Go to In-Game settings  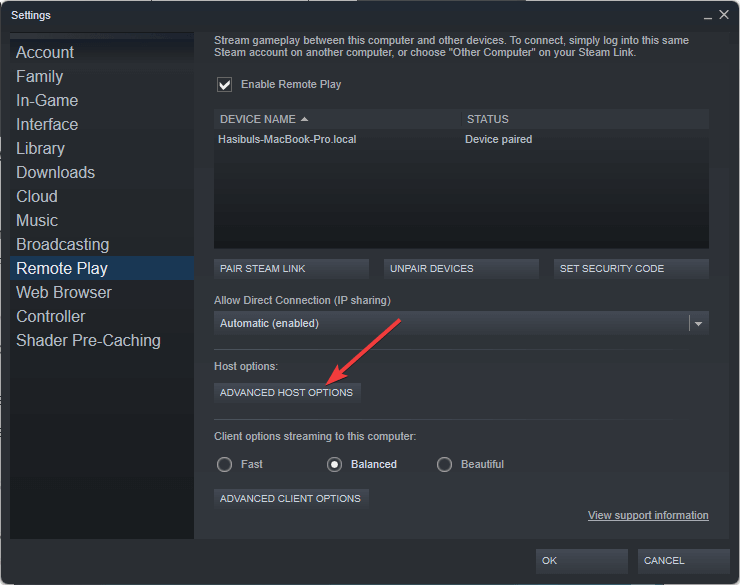click(101, 100)
